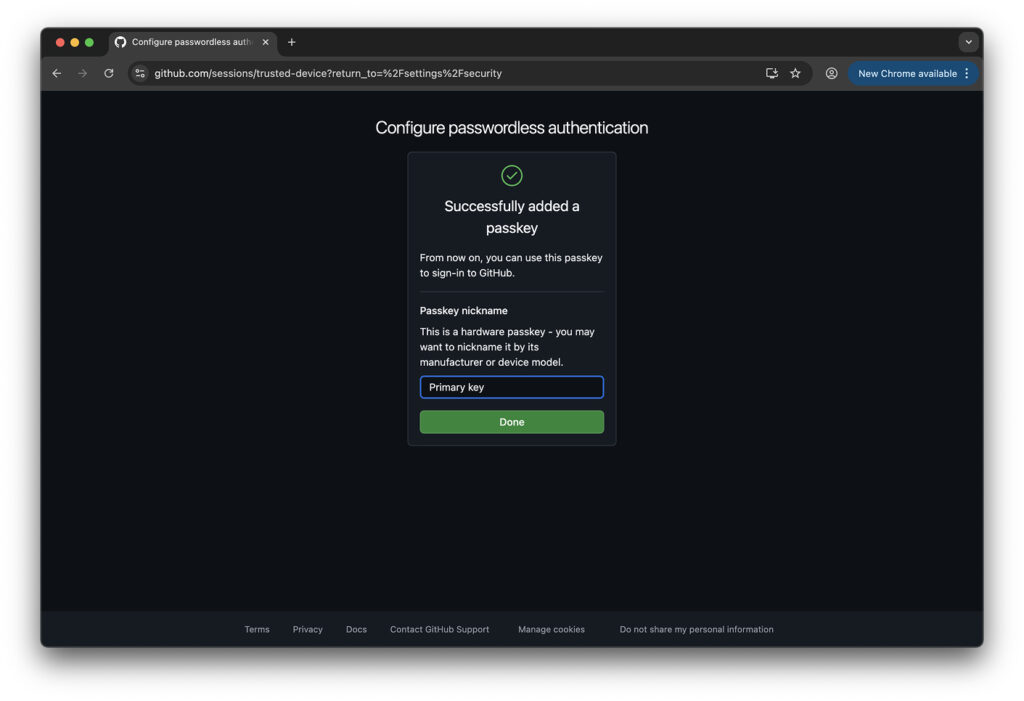Click the green Done button
This screenshot has width=1024, height=701.
tap(511, 422)
